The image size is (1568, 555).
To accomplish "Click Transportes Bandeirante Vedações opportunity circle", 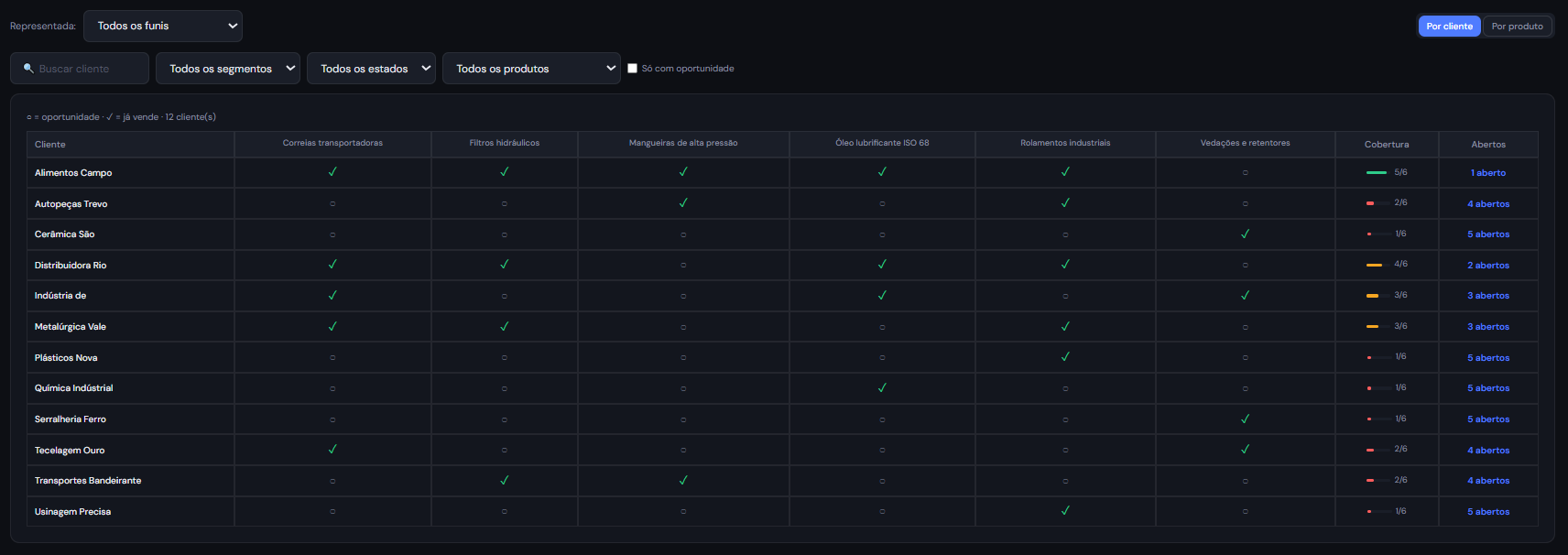I will click(1245, 481).
